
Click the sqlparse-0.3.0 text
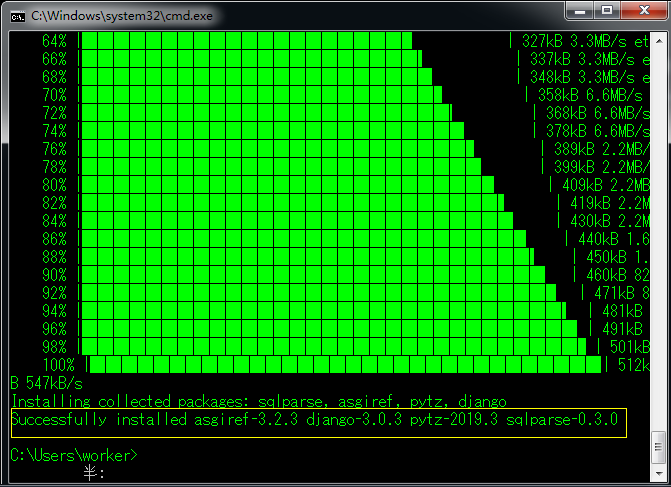coord(562,419)
